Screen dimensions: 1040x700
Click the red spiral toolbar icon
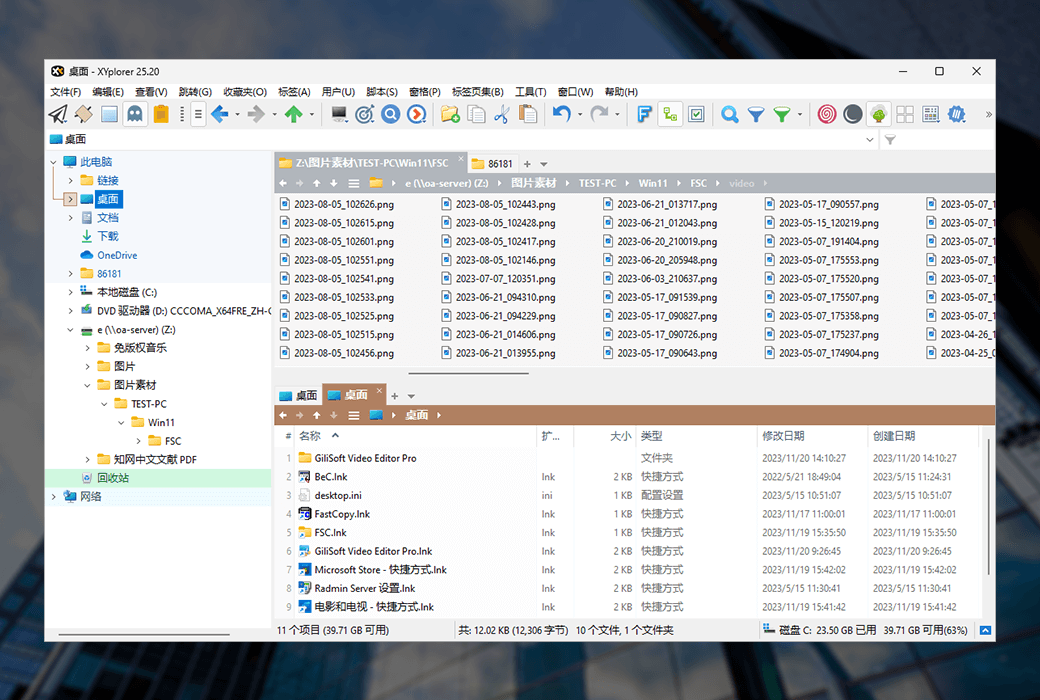coord(826,114)
